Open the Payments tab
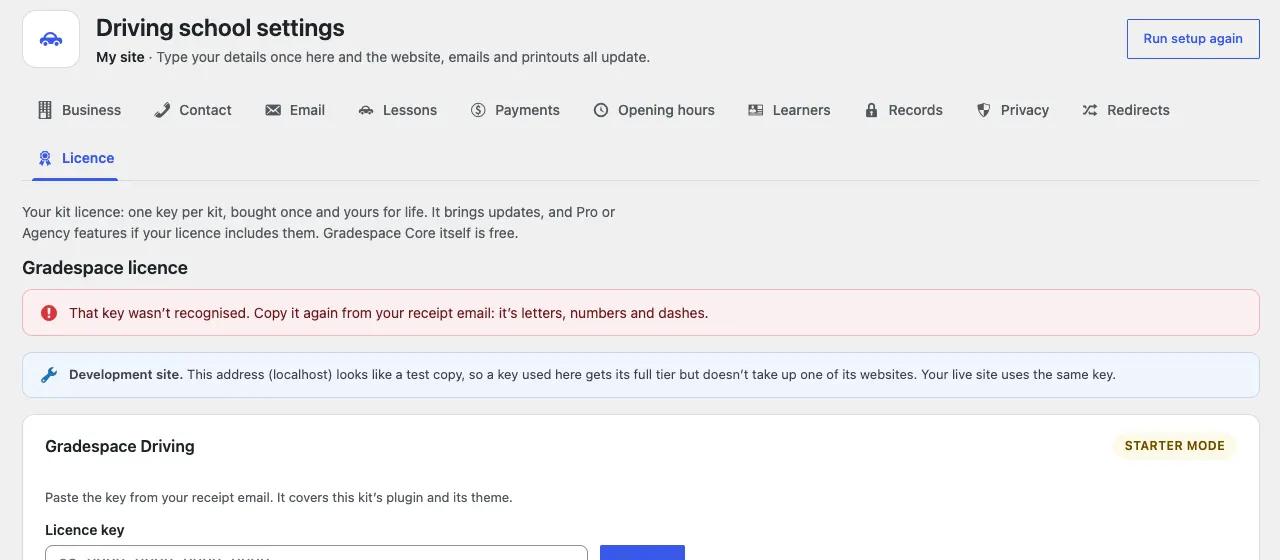 515,110
